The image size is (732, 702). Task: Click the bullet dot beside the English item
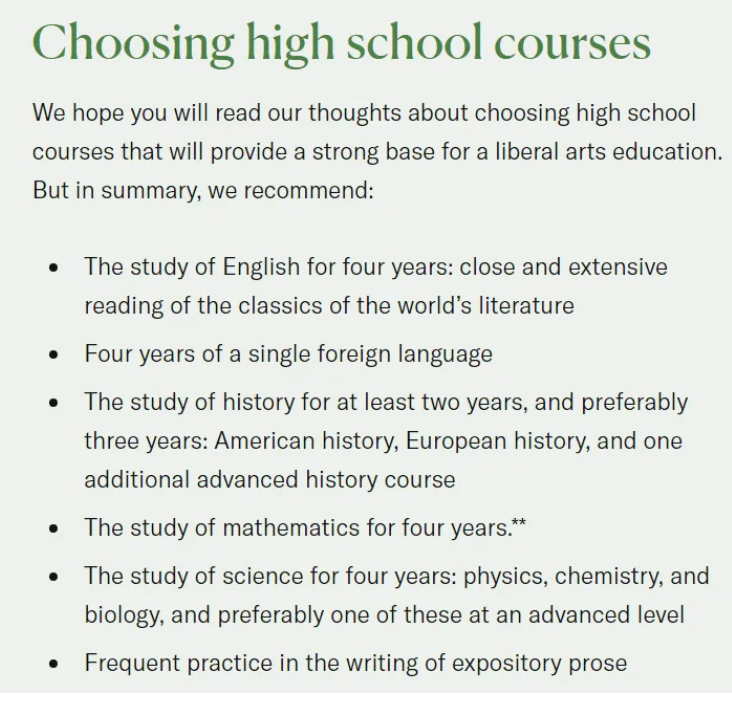pyautogui.click(x=52, y=268)
